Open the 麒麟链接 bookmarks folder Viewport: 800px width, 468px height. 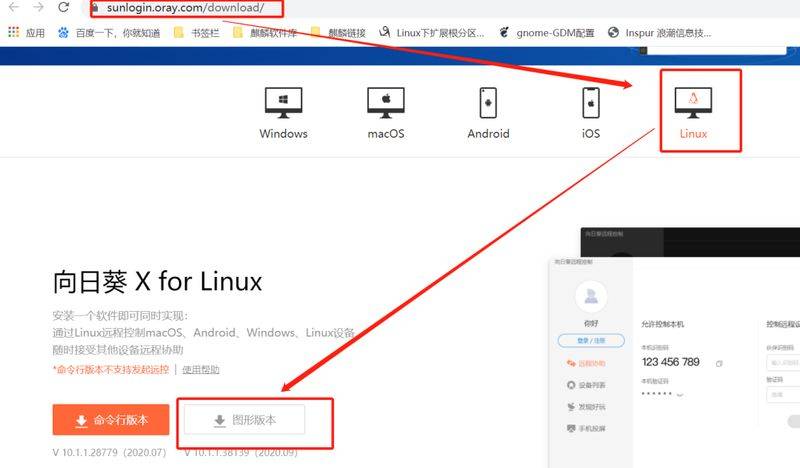pos(338,33)
